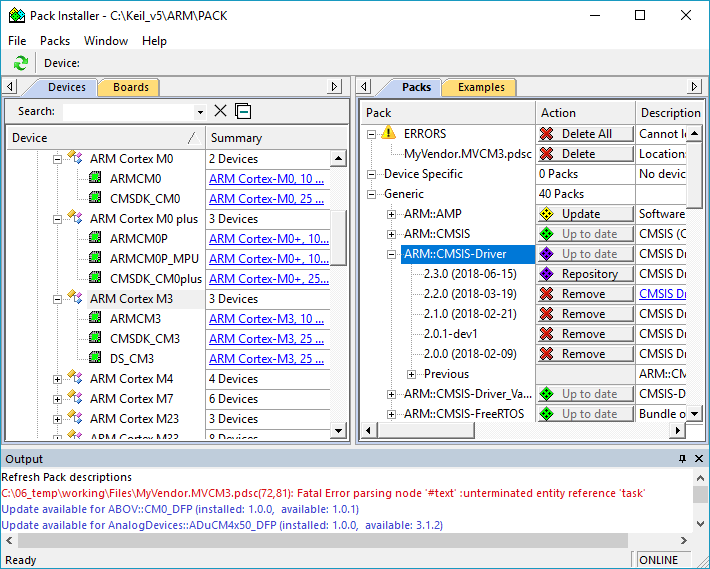
Task: Open the DS_CM3 summary link
Action: (266, 359)
